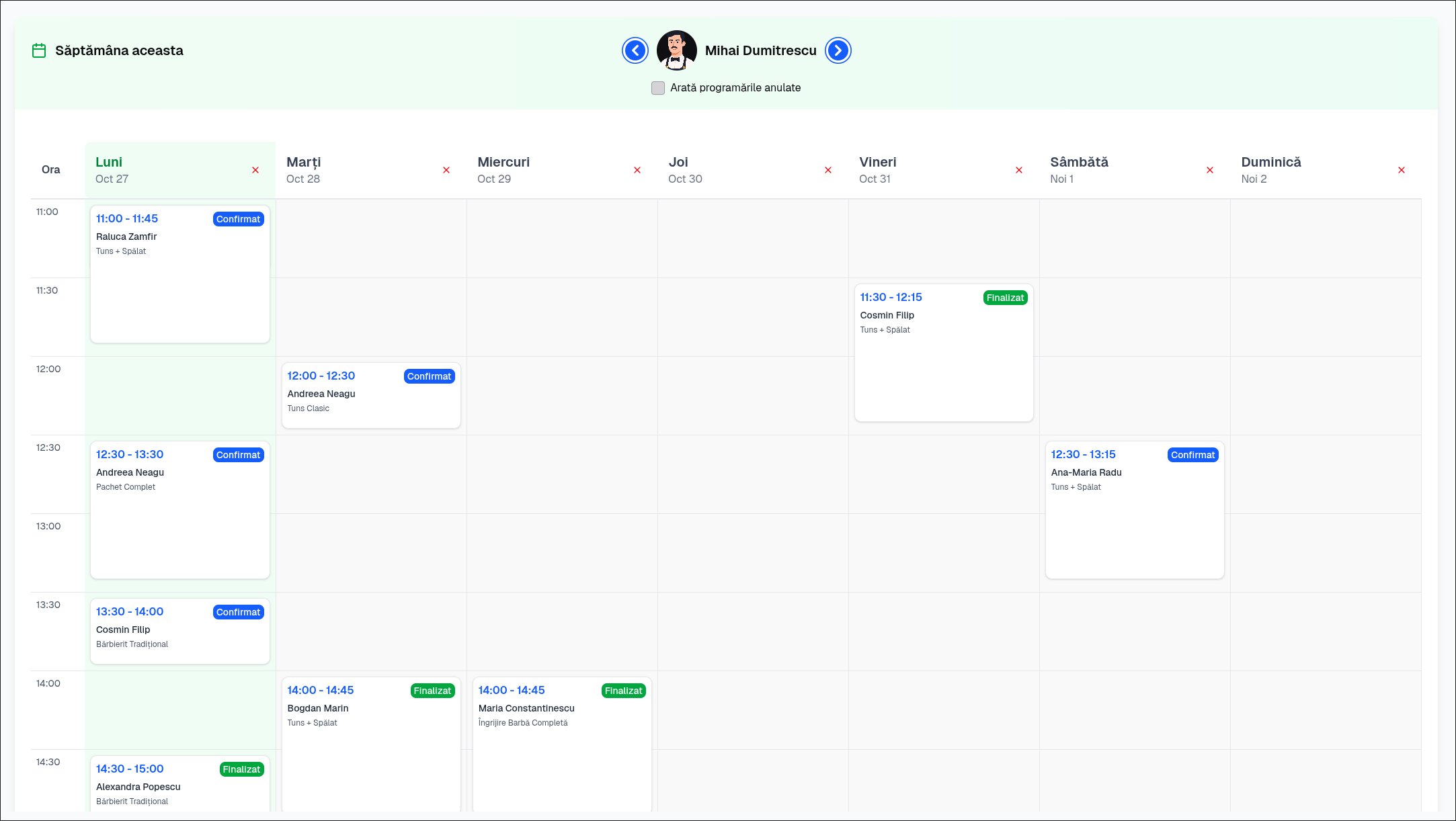
Task: Click the red X on Marți column
Action: tap(446, 170)
